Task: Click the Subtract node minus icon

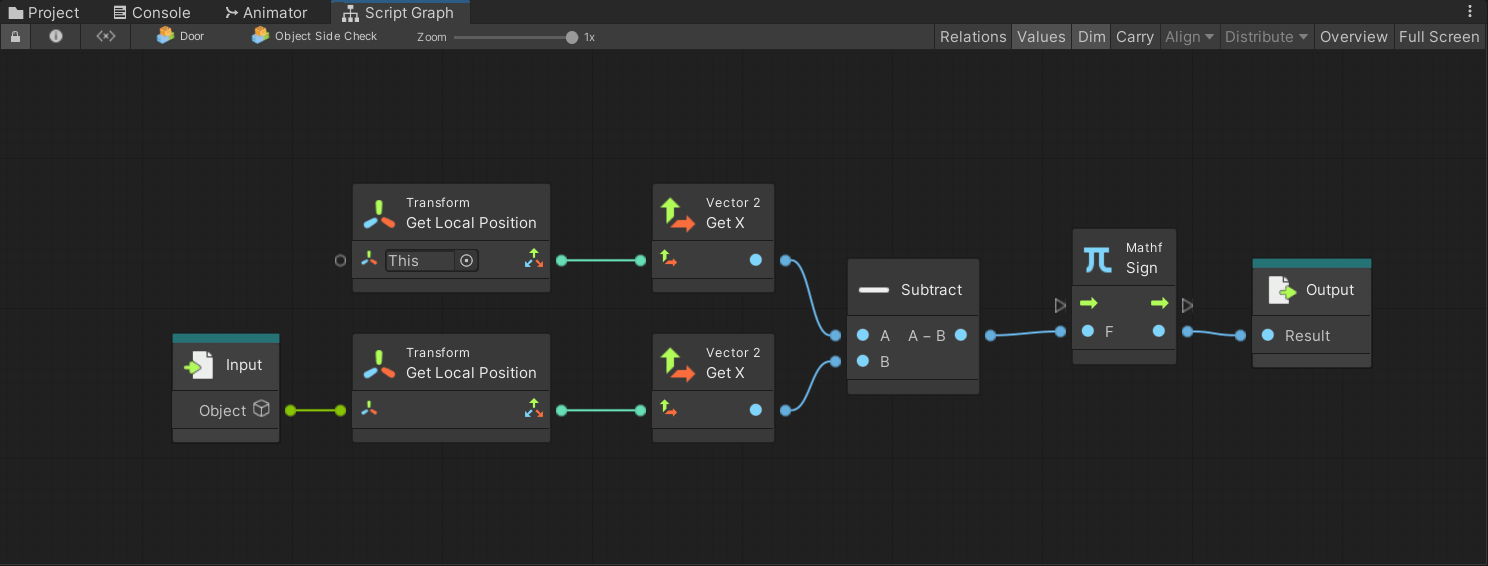Action: tap(874, 290)
